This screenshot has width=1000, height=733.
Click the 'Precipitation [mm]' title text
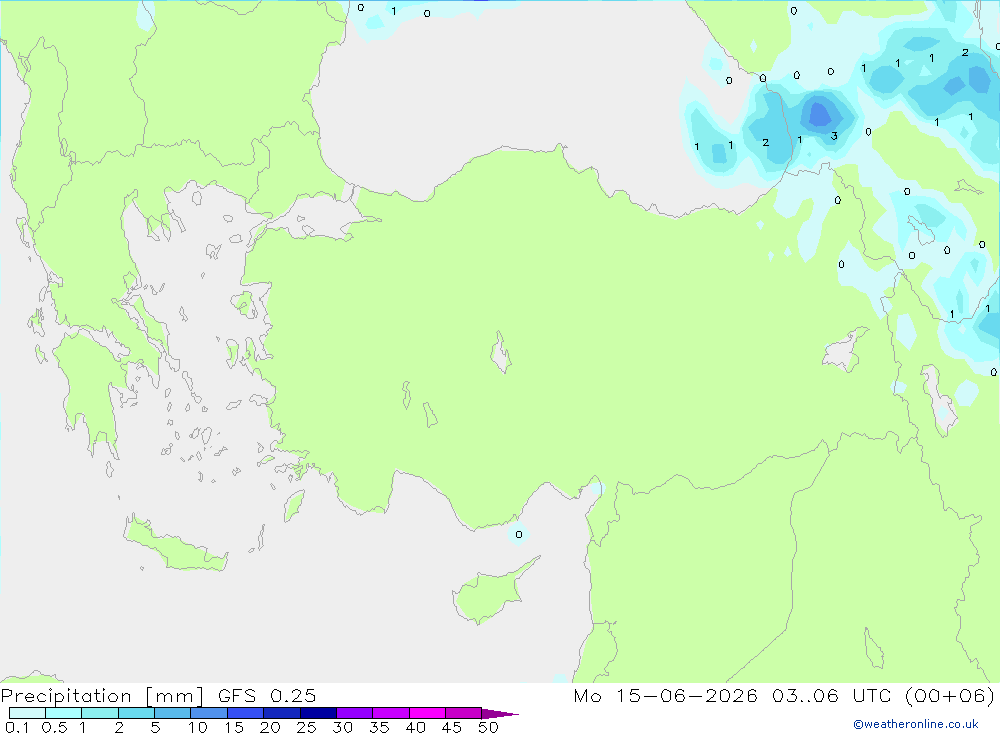[x=102, y=696]
